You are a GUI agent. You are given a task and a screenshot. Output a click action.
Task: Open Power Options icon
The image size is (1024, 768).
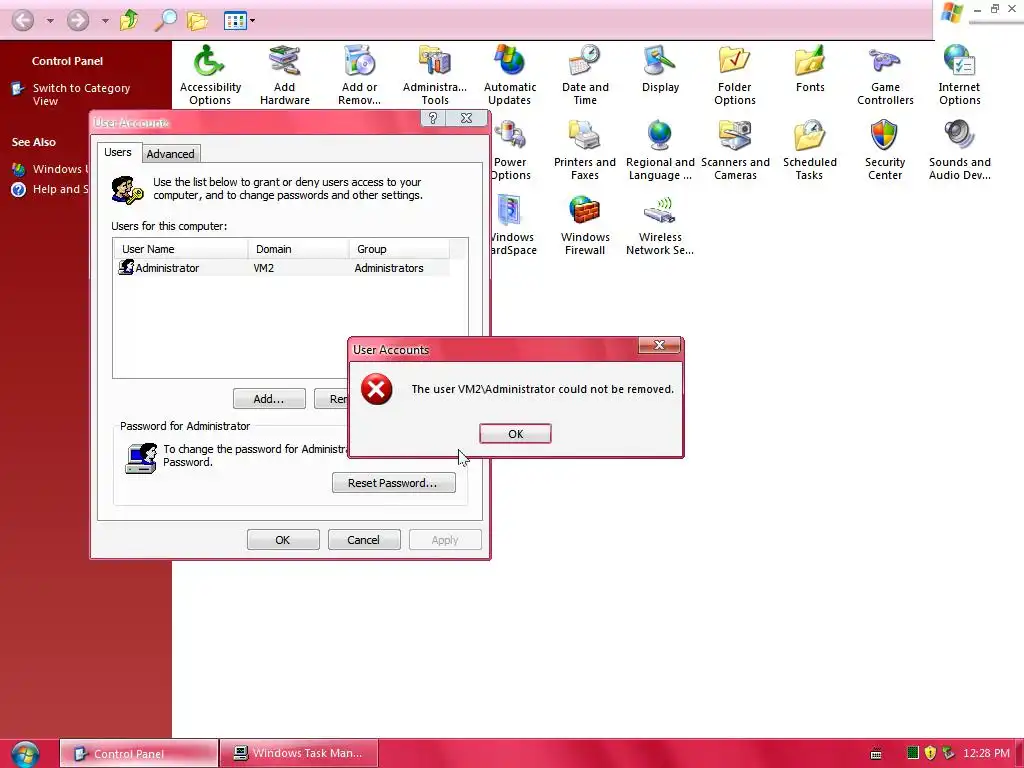click(510, 150)
